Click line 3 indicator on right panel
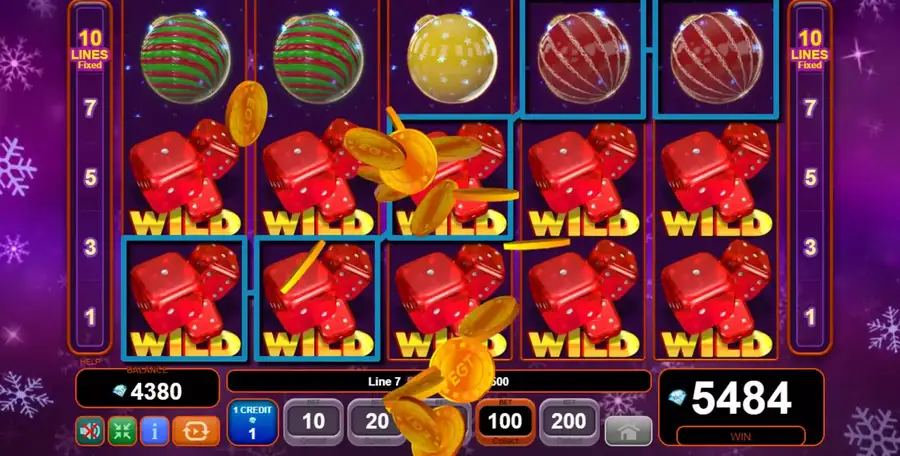 [x=810, y=248]
